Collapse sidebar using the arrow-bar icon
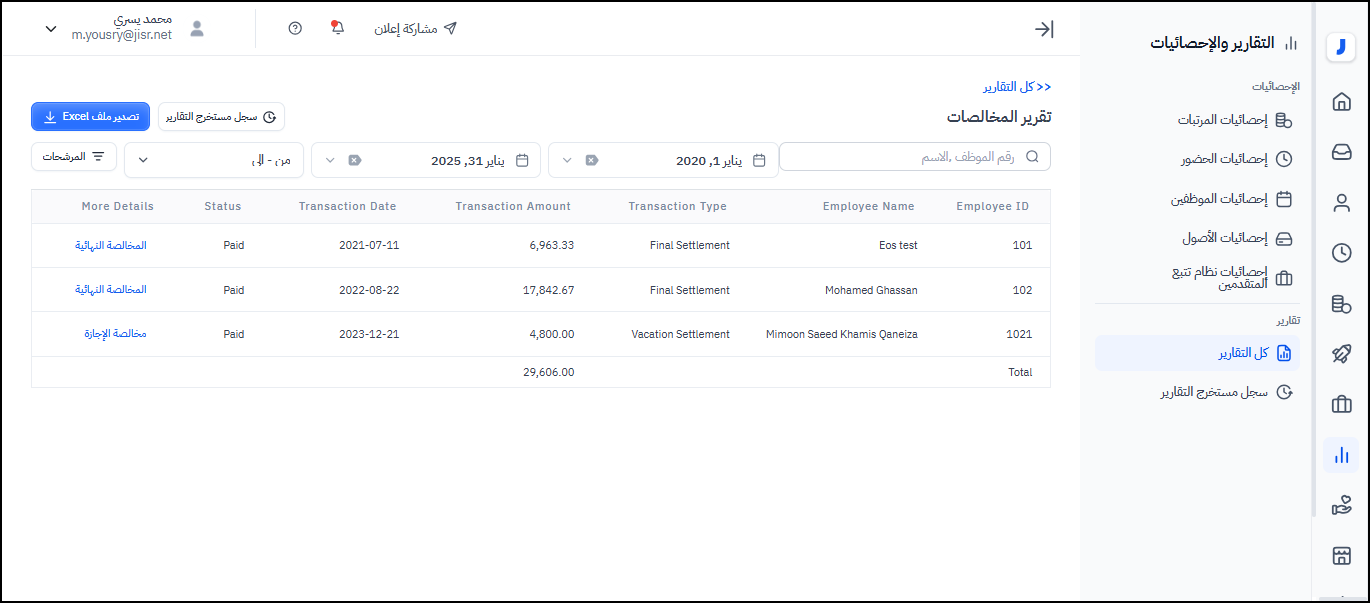 (x=1044, y=29)
